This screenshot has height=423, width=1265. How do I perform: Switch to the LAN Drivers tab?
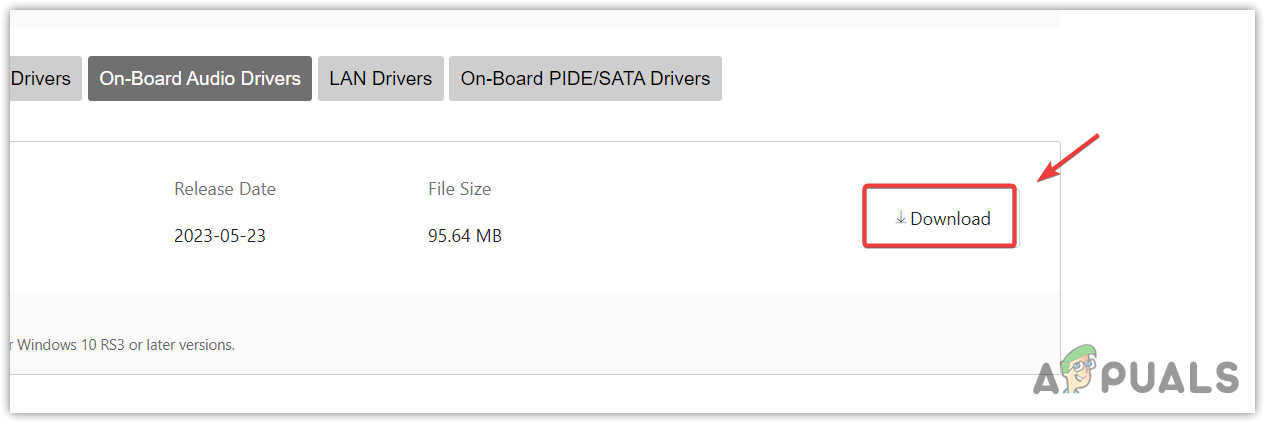click(381, 78)
